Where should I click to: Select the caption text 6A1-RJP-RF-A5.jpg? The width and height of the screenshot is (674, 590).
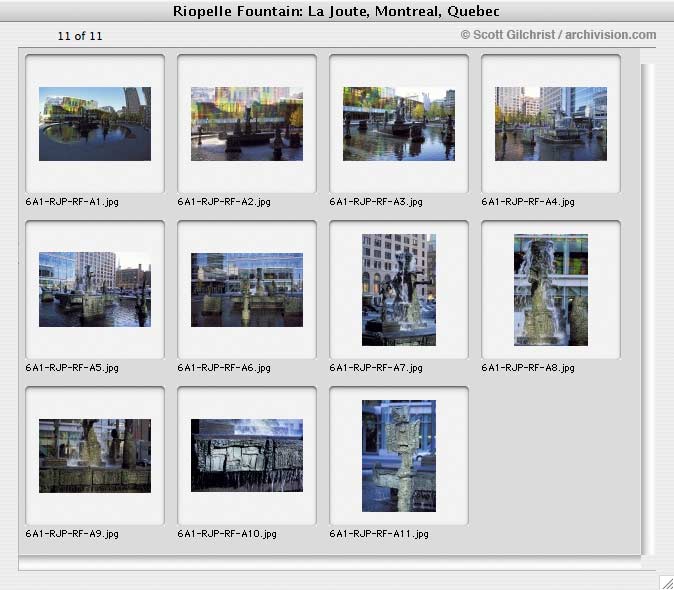[72, 368]
